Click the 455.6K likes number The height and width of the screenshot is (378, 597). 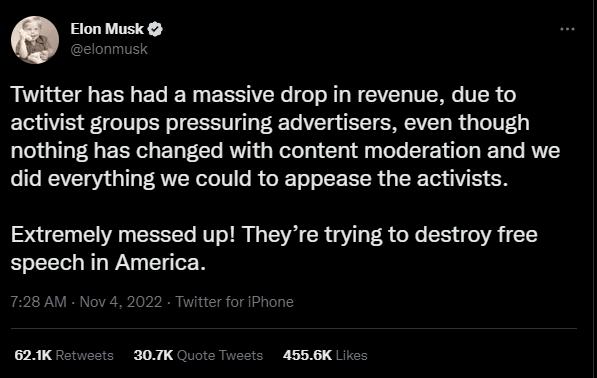(x=308, y=355)
